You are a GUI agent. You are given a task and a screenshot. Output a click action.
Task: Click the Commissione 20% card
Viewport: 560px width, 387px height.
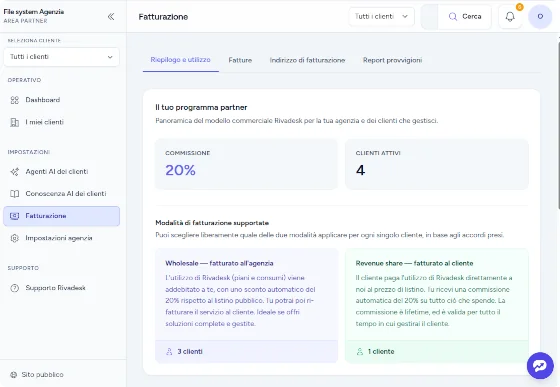(246, 164)
